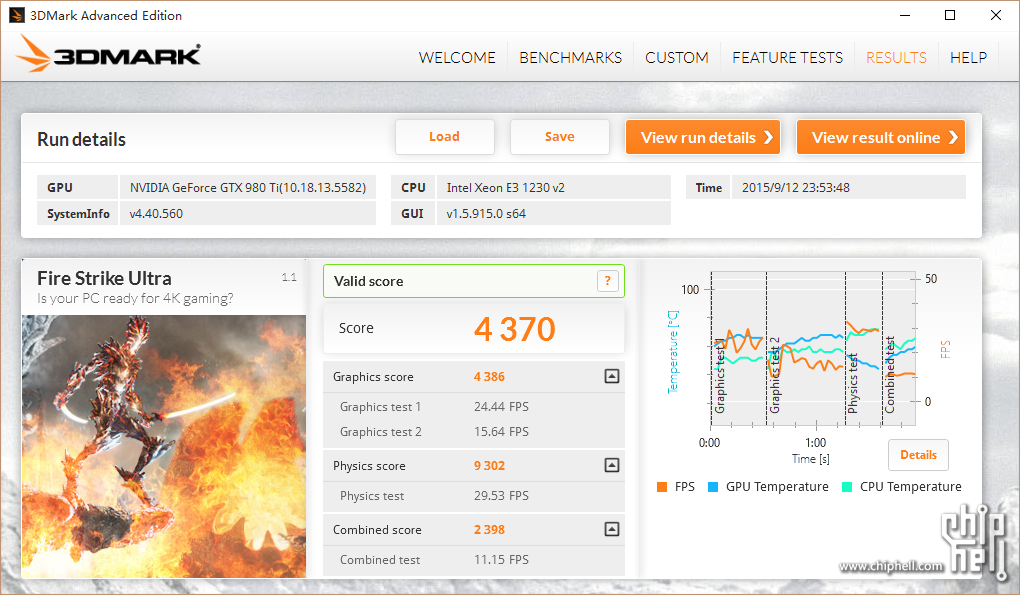
Task: Click the SystemInfo value v4.40.560
Action: pyautogui.click(x=156, y=213)
